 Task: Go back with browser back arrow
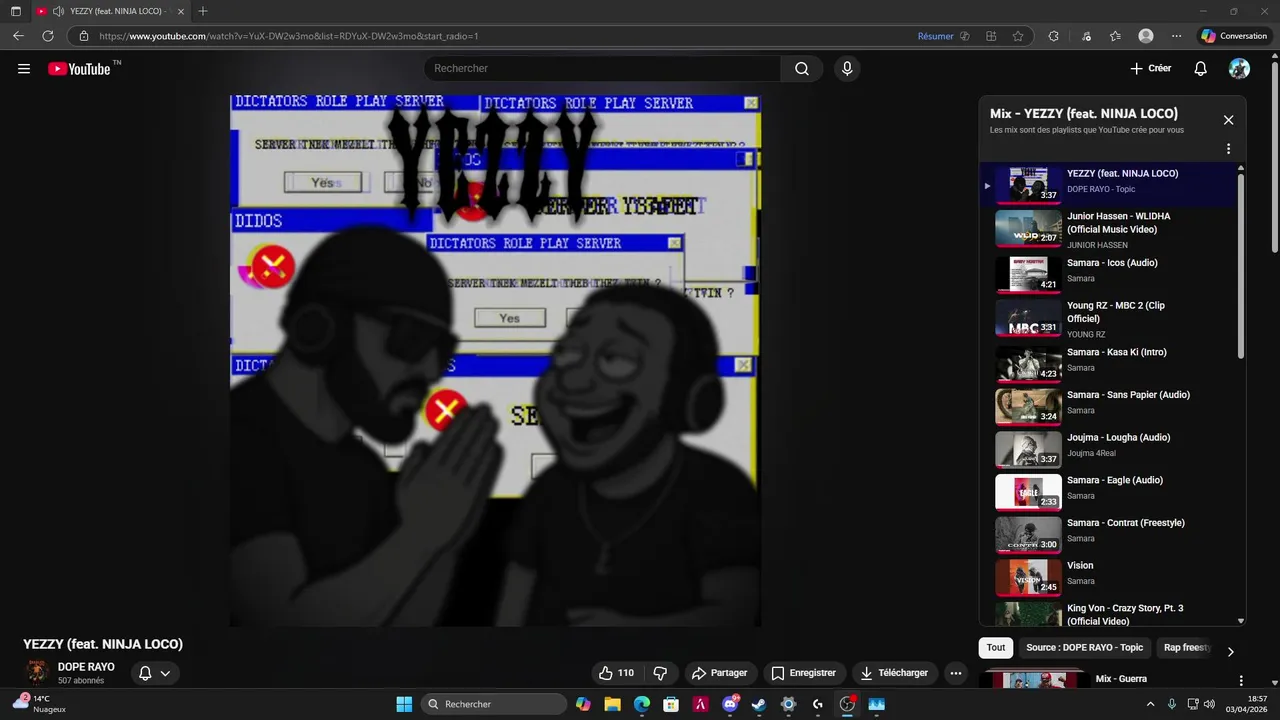18,36
